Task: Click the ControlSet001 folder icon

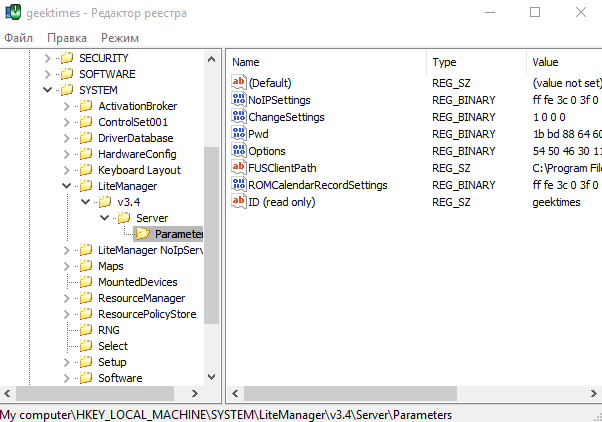Action: coord(86,122)
